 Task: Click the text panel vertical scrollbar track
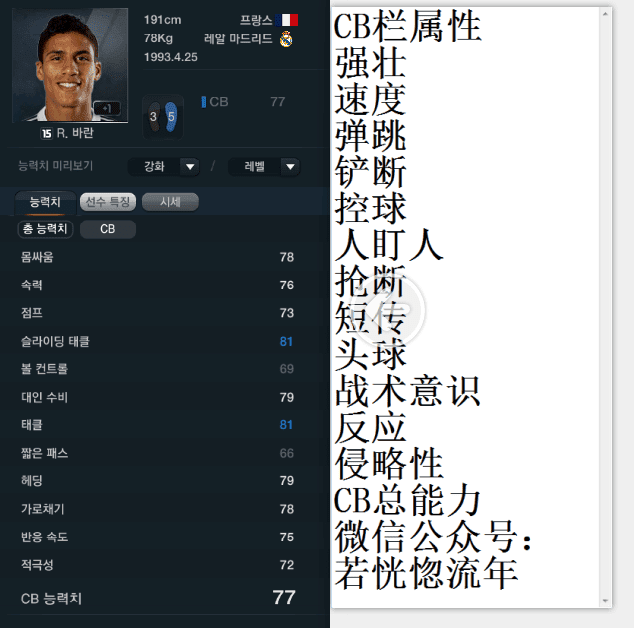[x=605, y=307]
